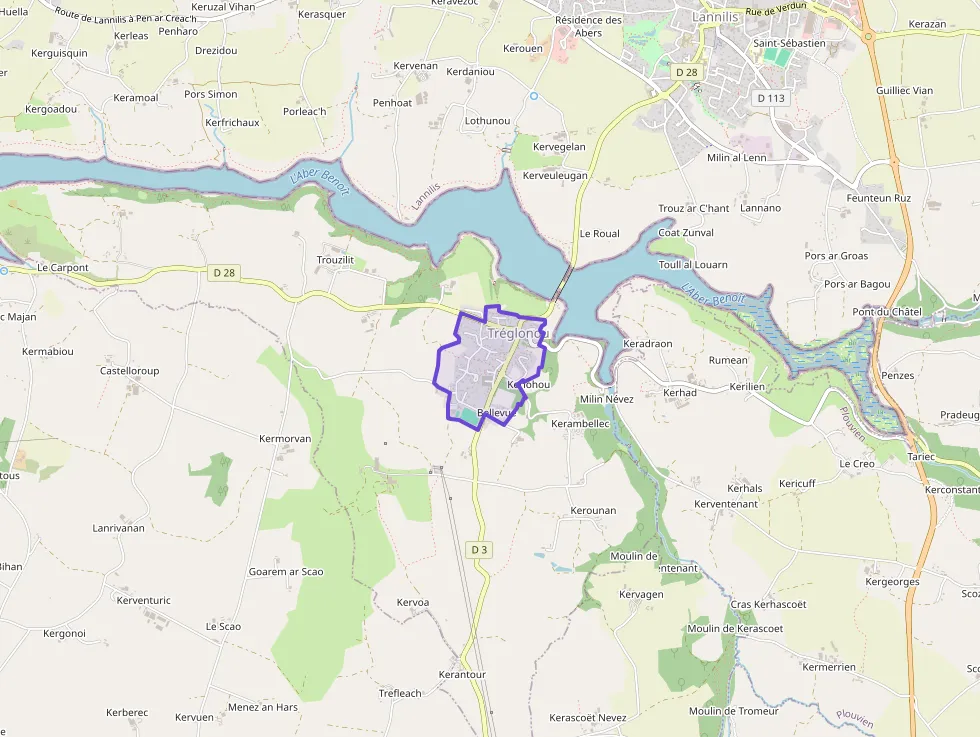
Task: Select the Saint-Sébastien neighborhood label
Action: click(x=789, y=43)
